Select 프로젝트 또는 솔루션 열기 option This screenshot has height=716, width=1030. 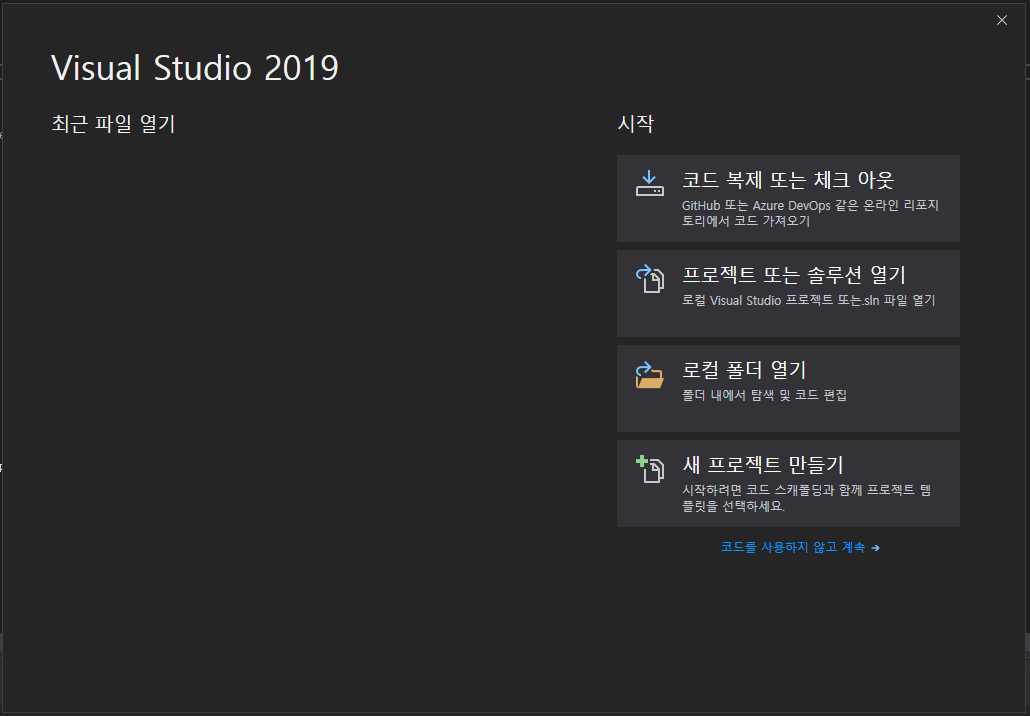(788, 293)
